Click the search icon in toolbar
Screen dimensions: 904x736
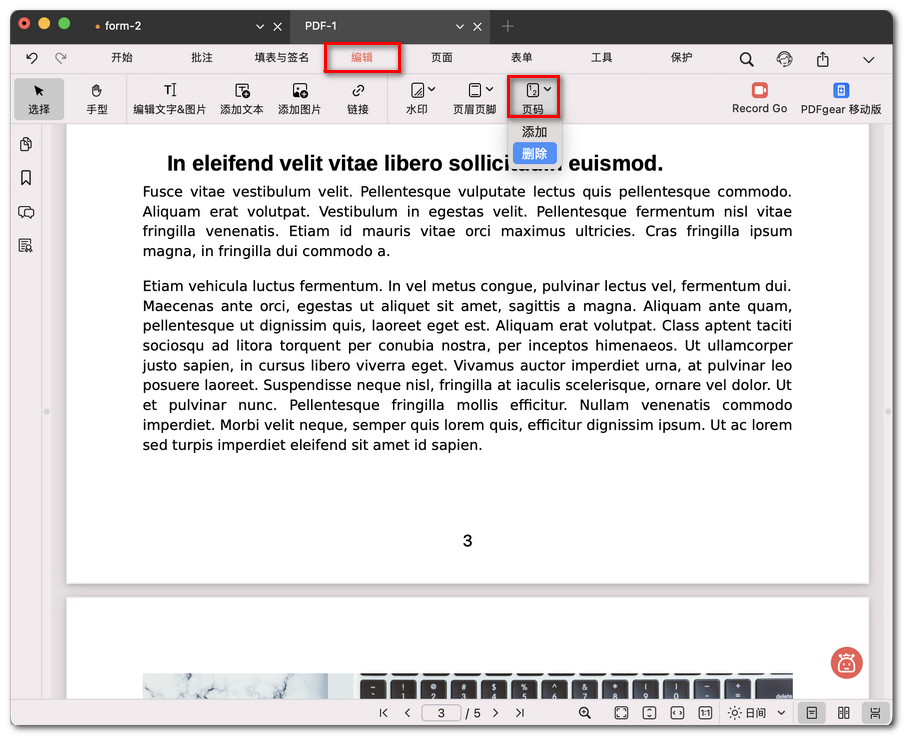point(746,58)
